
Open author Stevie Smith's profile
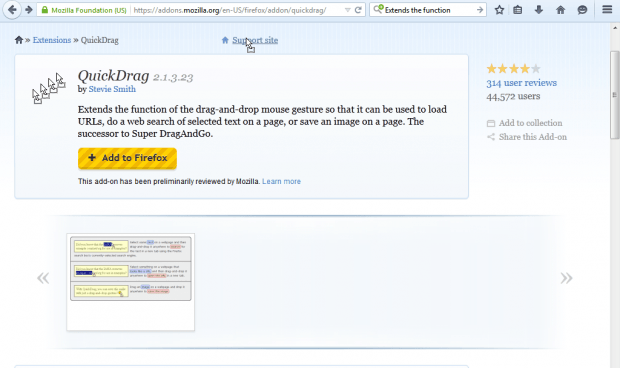(112, 89)
